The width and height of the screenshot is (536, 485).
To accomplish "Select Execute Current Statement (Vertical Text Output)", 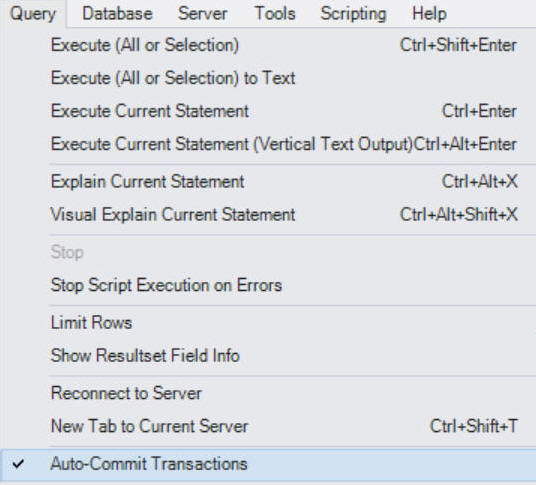I will [269, 144].
